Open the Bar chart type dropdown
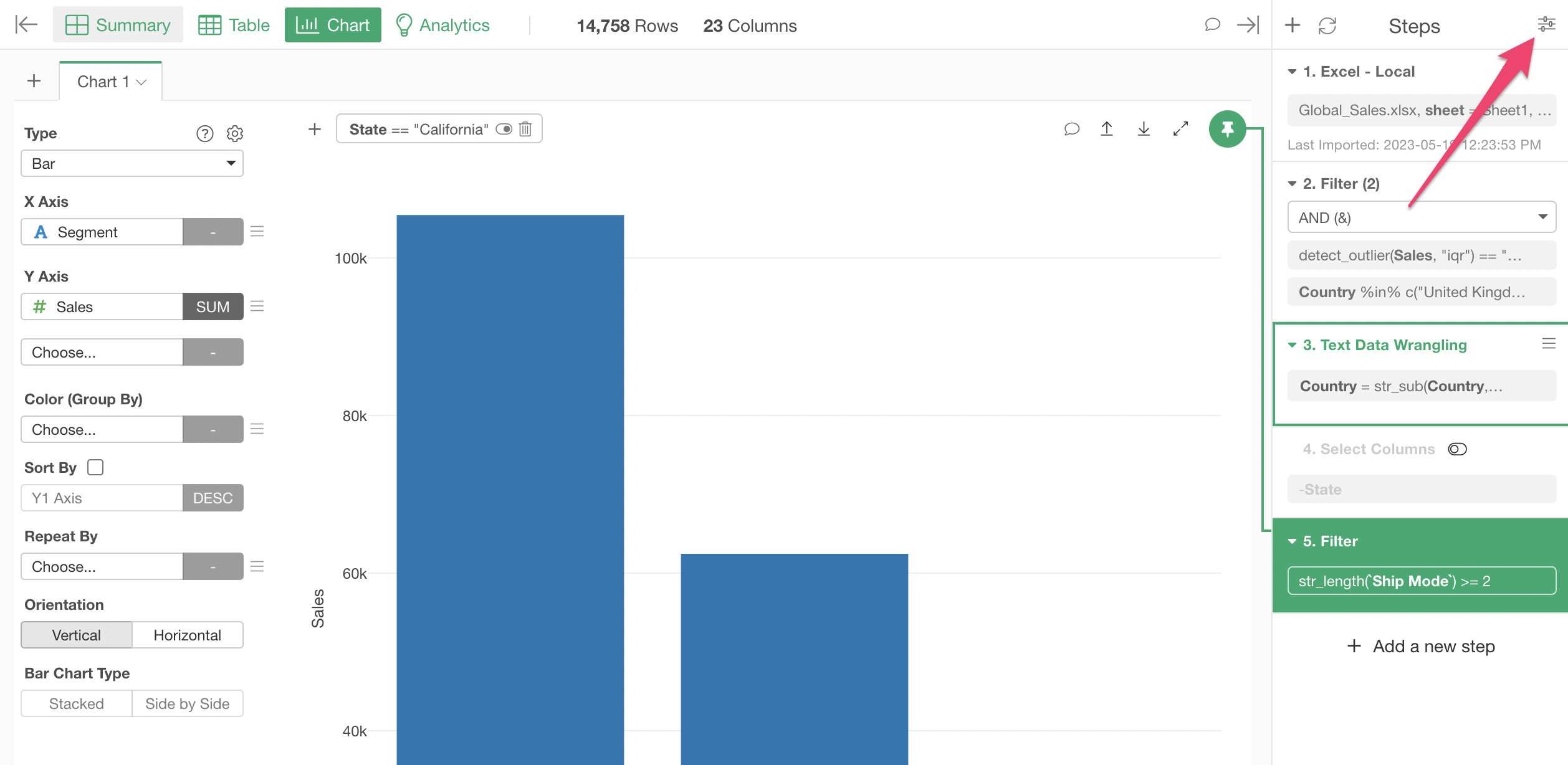The image size is (1568, 765). [132, 163]
